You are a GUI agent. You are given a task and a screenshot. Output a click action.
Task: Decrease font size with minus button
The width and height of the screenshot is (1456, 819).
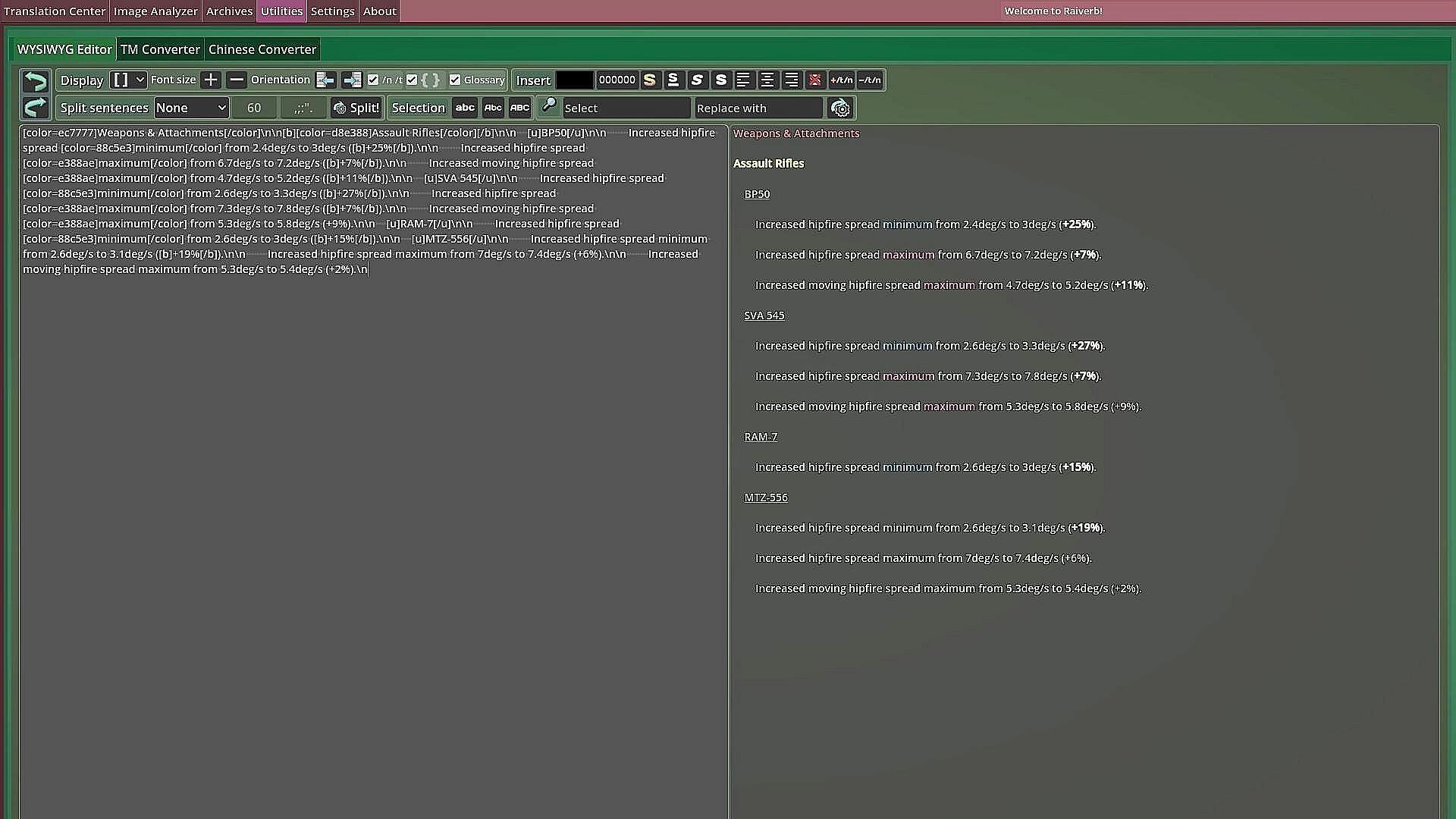(x=237, y=80)
